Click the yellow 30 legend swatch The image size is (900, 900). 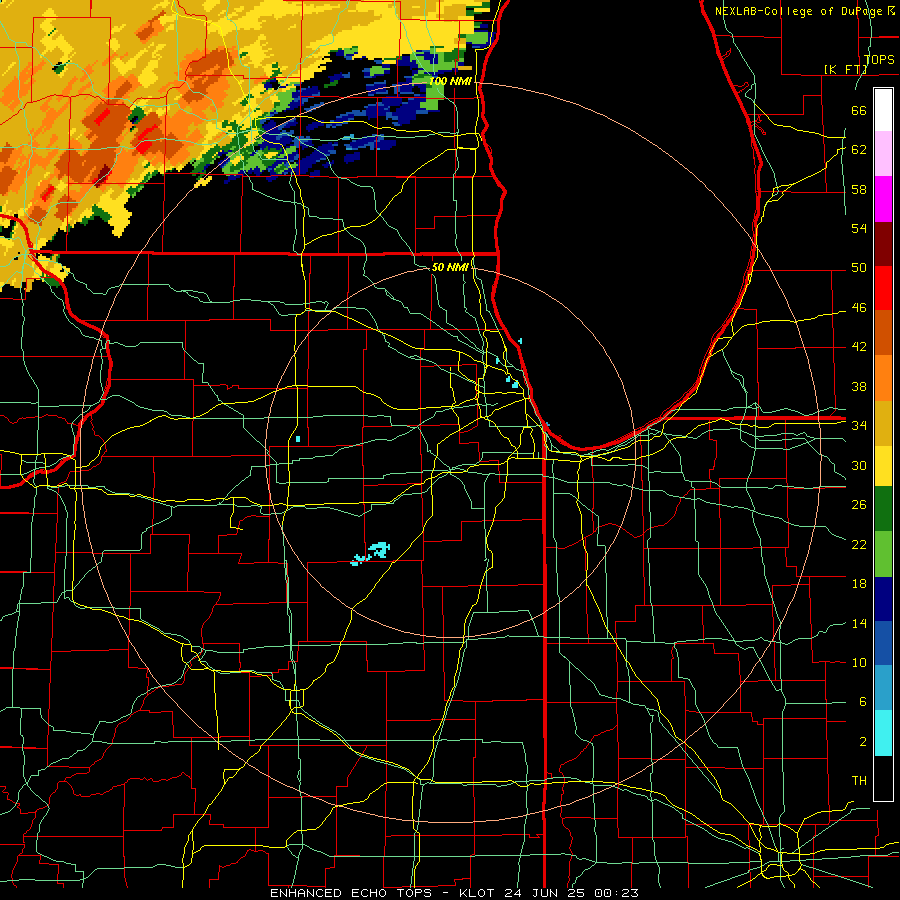[x=883, y=466]
